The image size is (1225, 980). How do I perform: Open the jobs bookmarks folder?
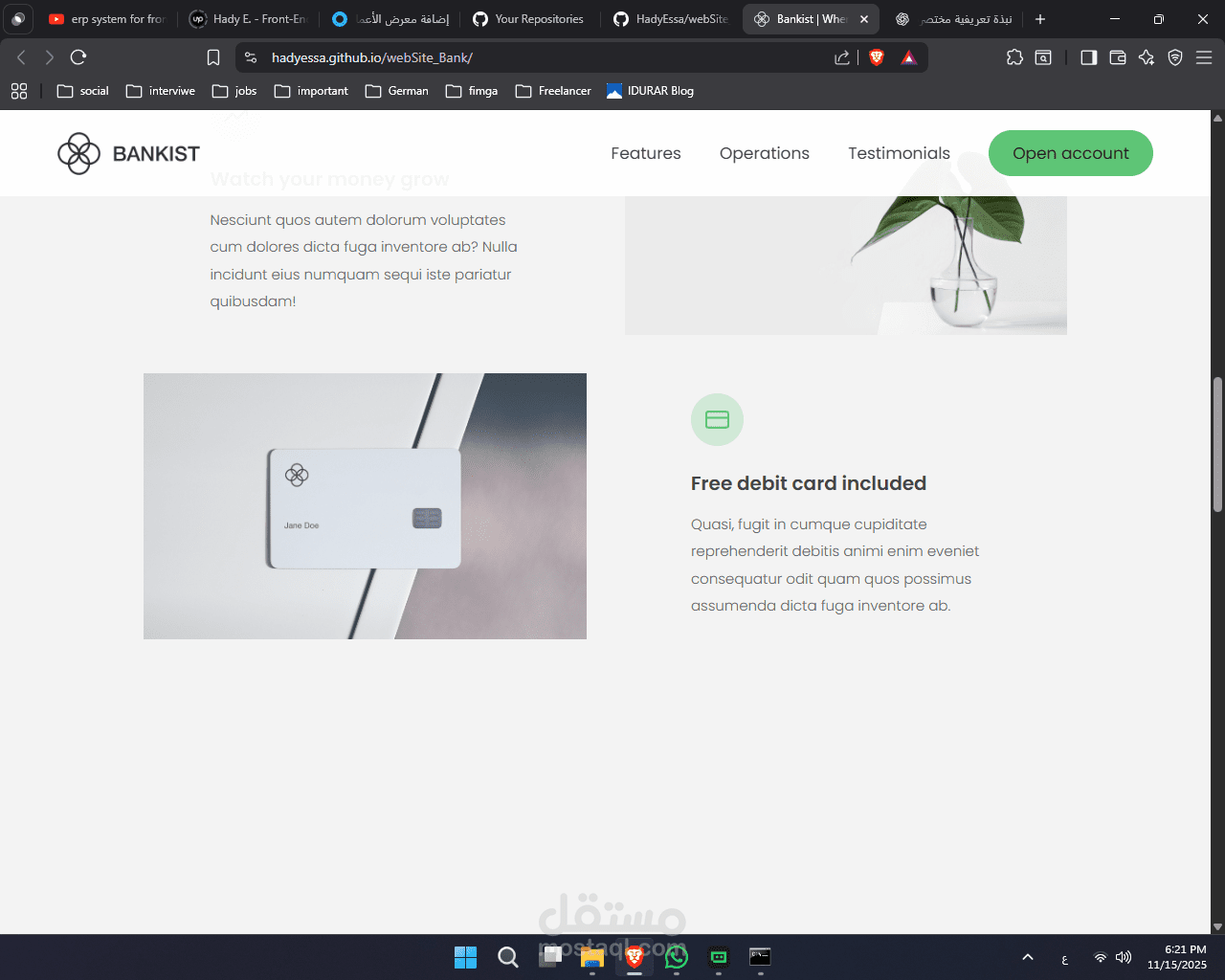234,91
